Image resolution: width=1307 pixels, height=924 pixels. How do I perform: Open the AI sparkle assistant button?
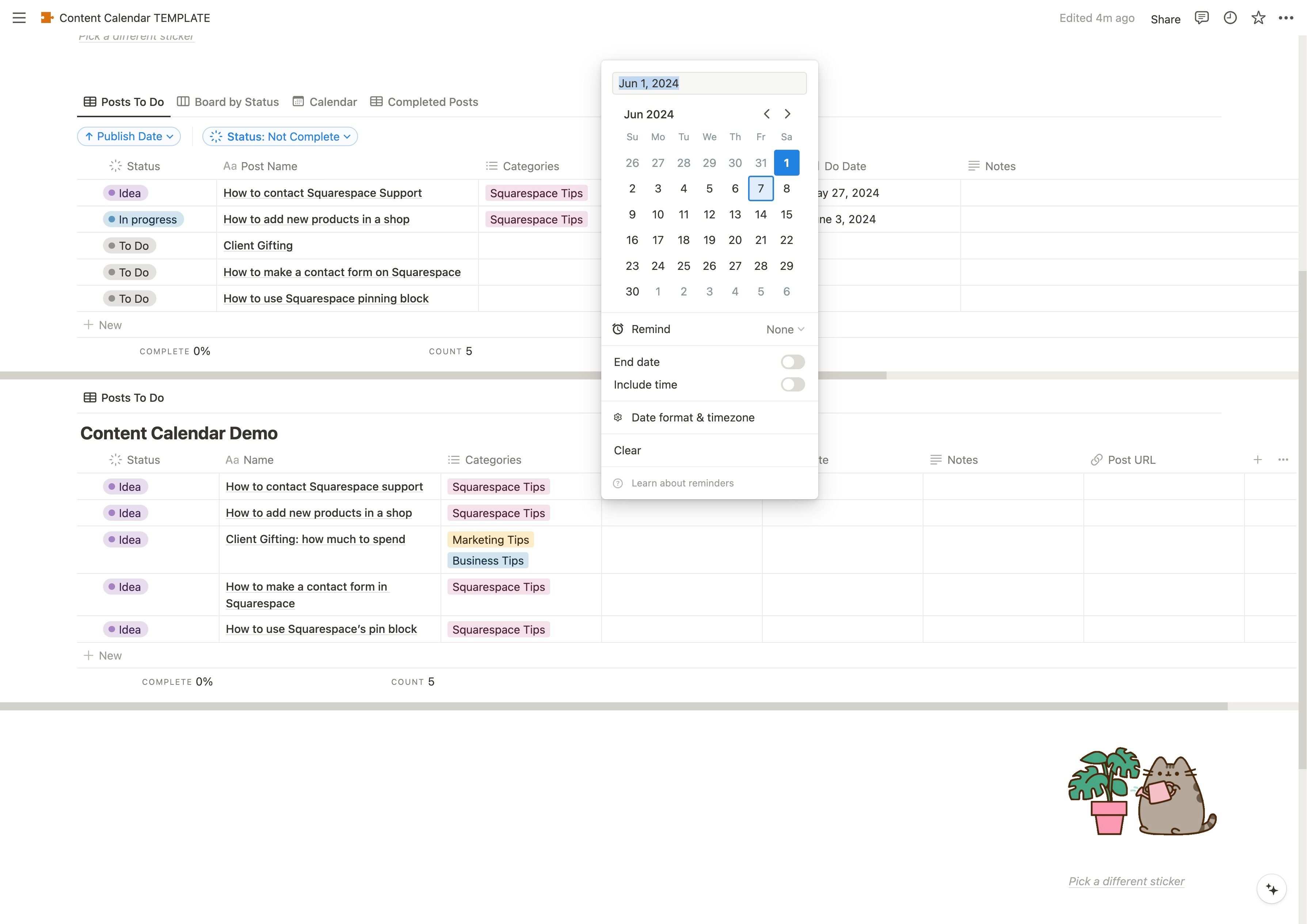point(1271,889)
